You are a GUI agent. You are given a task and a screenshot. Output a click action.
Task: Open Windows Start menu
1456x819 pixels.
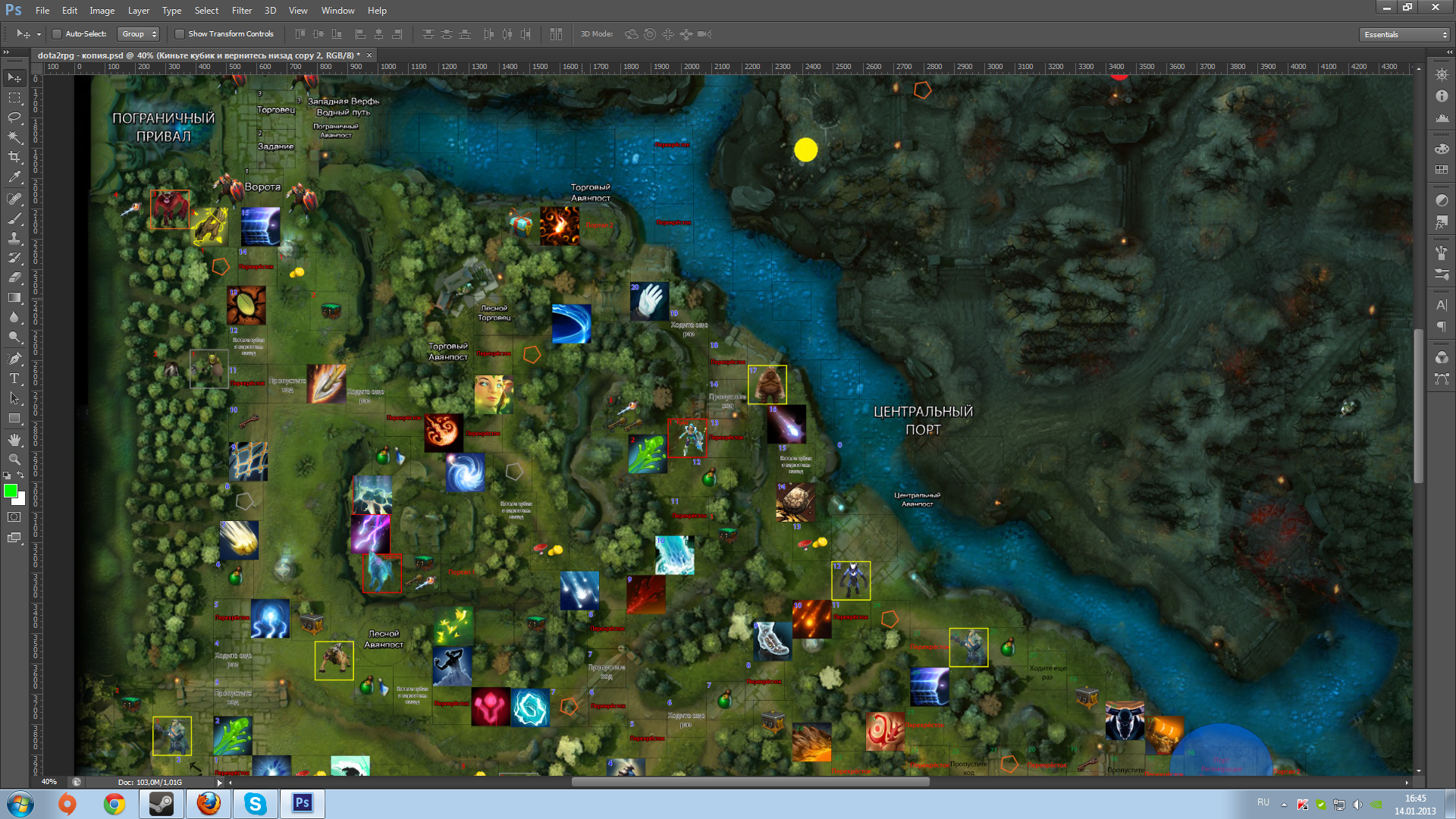coord(20,804)
